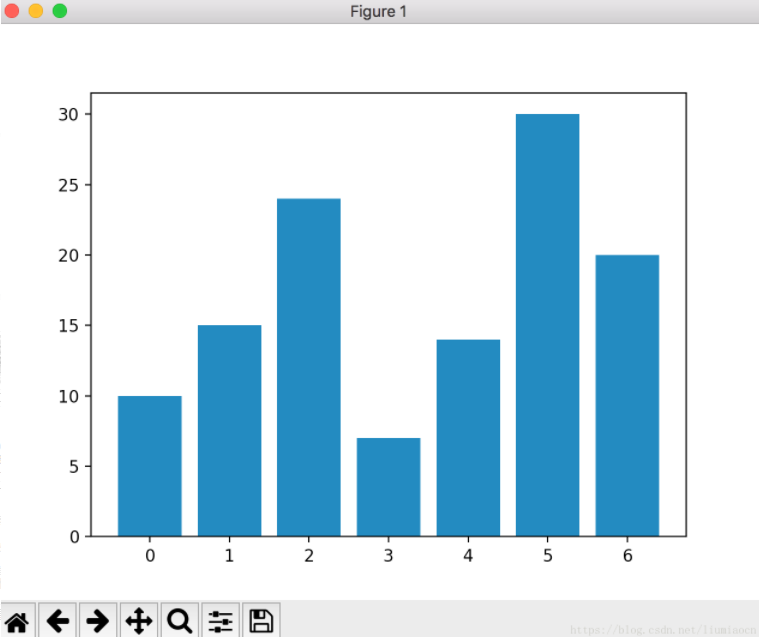Click the shortest bar at x value 3
Viewport: 759px width, 637px height.
pyautogui.click(x=389, y=487)
